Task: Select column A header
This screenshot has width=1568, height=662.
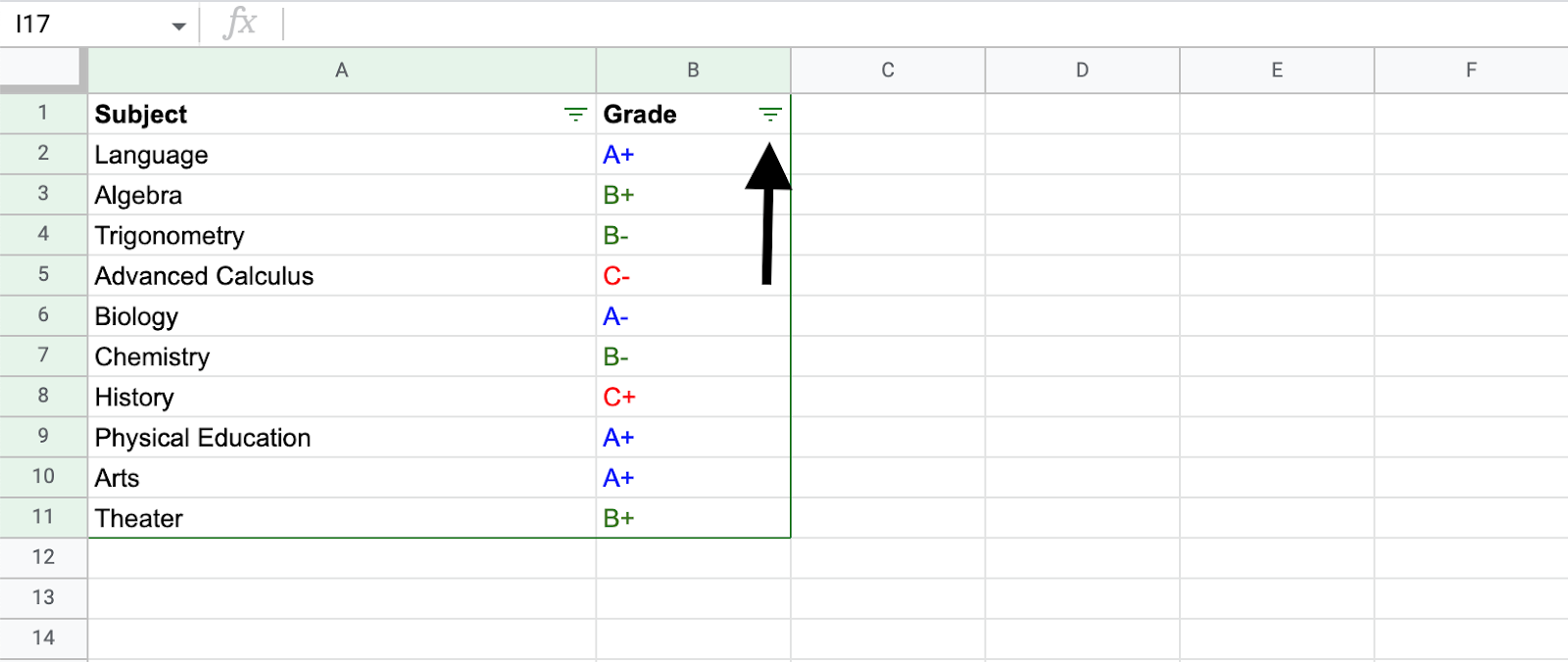Action: click(x=341, y=71)
